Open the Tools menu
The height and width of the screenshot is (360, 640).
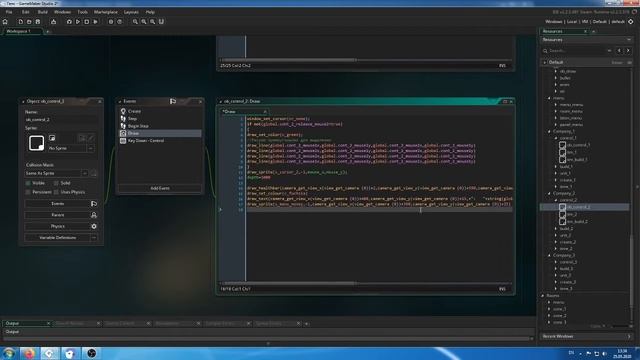(x=82, y=12)
